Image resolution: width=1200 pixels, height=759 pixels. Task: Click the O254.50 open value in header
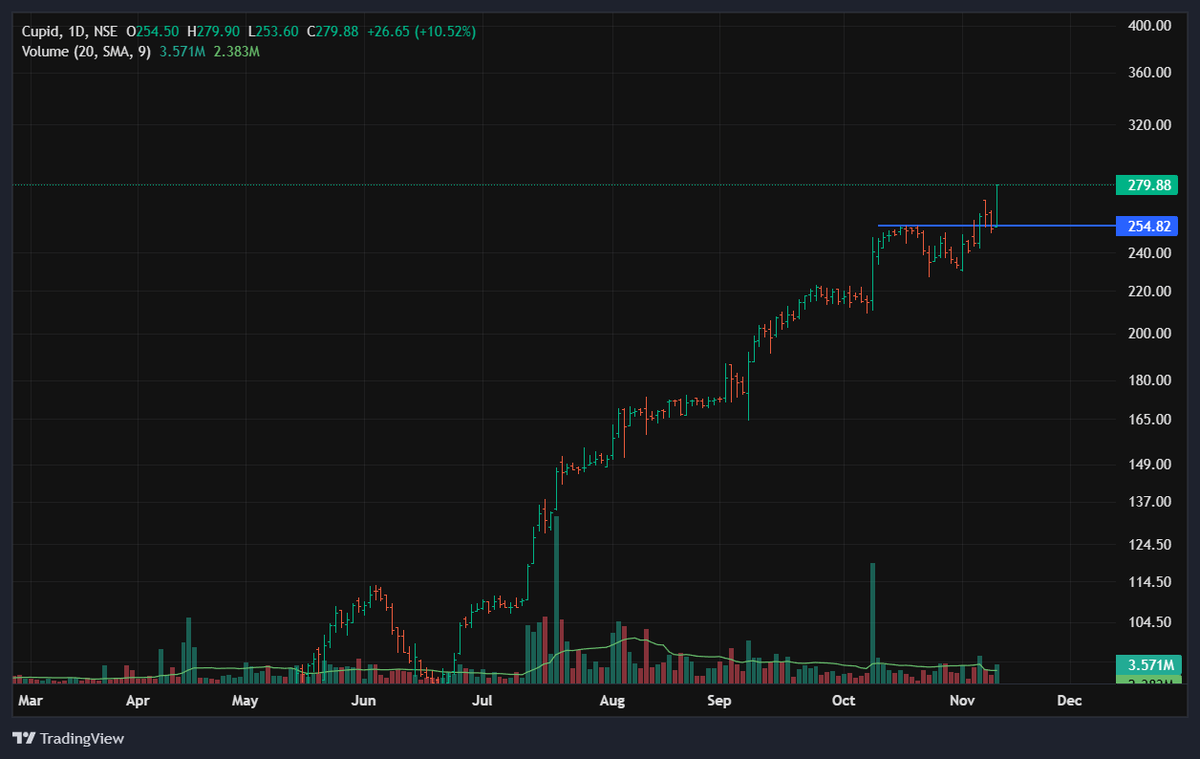[153, 32]
